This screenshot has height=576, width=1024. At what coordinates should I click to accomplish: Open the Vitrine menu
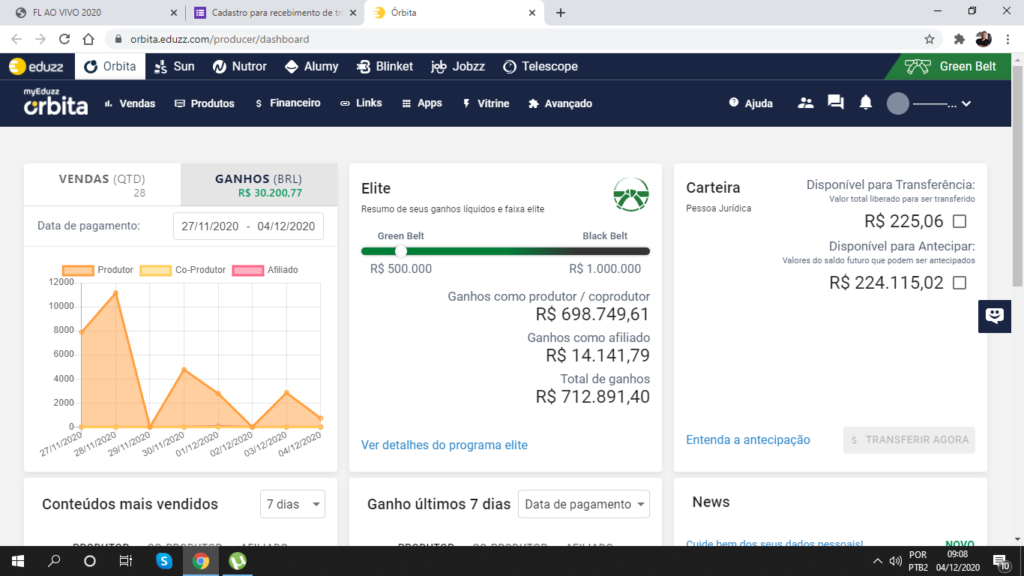tap(486, 103)
